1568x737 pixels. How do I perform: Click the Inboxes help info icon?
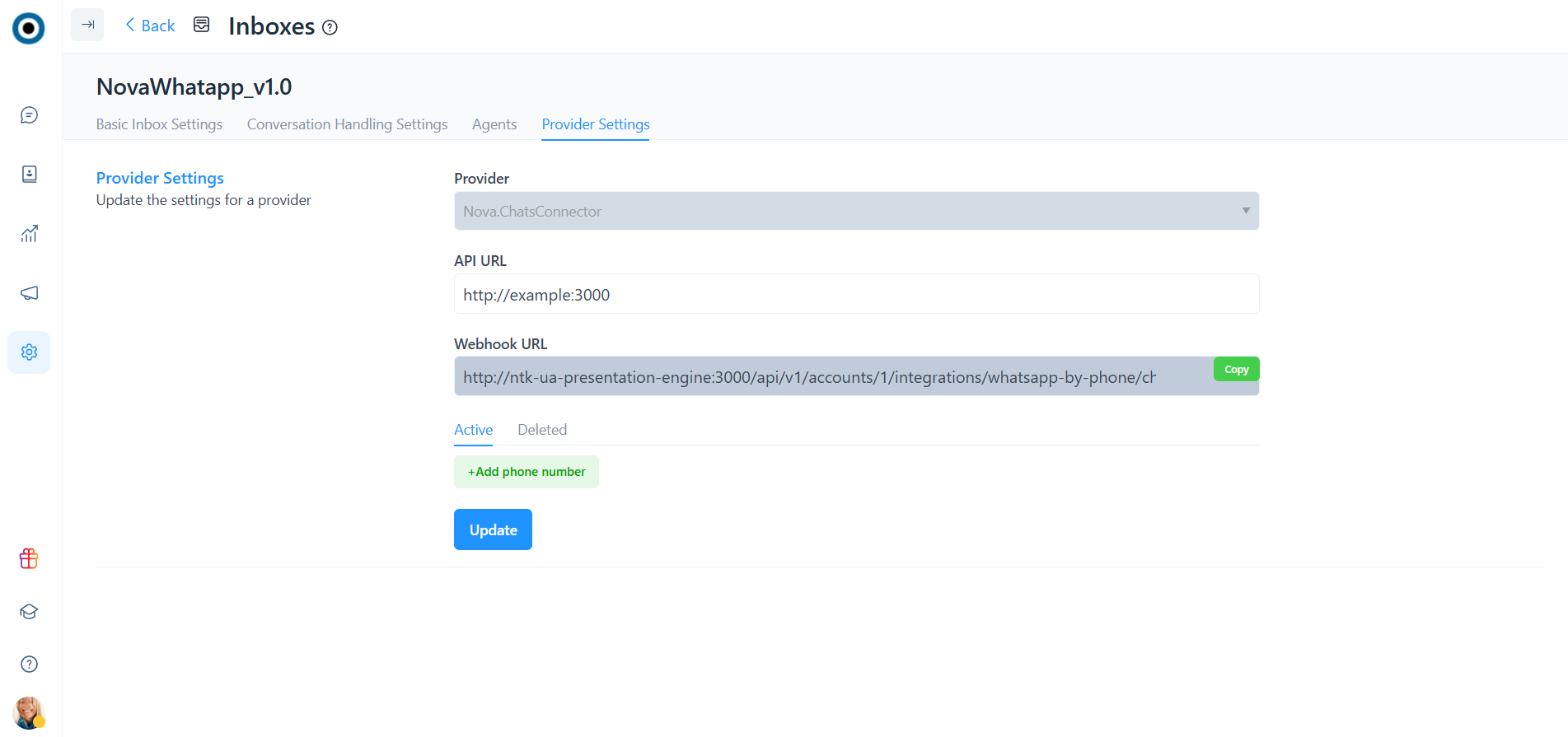coord(330,27)
